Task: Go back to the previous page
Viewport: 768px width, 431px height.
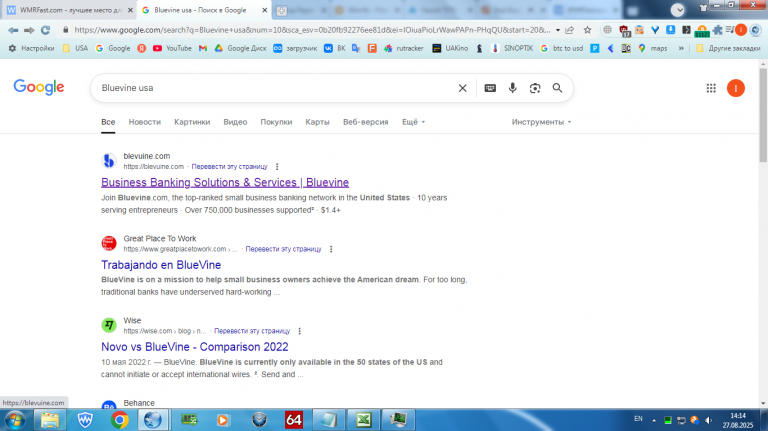Action: [13, 30]
